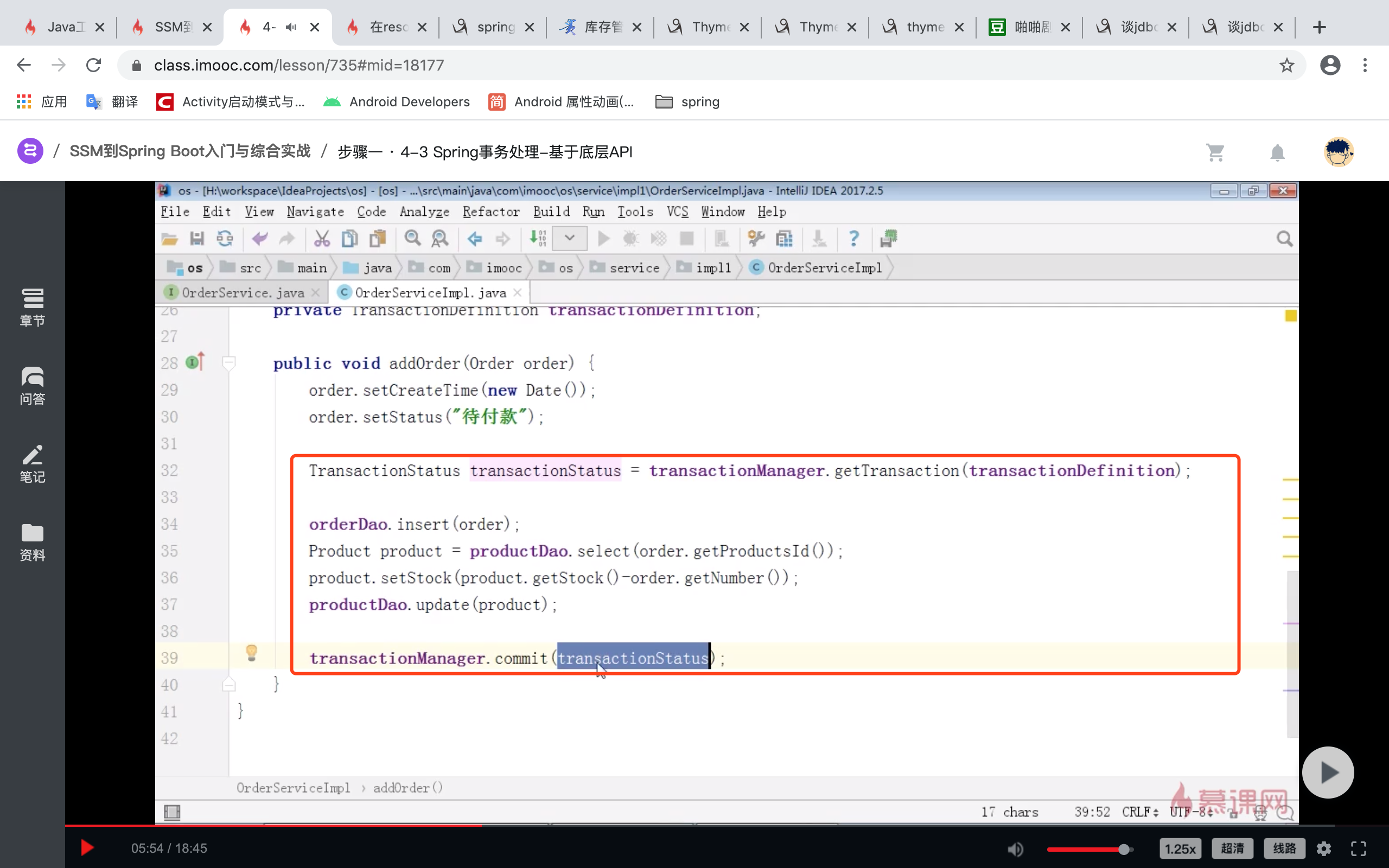Open a new browser tab
The image size is (1389, 868).
click(x=1320, y=27)
